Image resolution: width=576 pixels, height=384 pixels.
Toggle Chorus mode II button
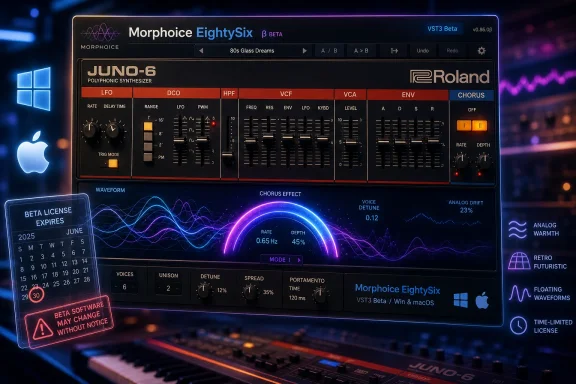tap(480, 126)
